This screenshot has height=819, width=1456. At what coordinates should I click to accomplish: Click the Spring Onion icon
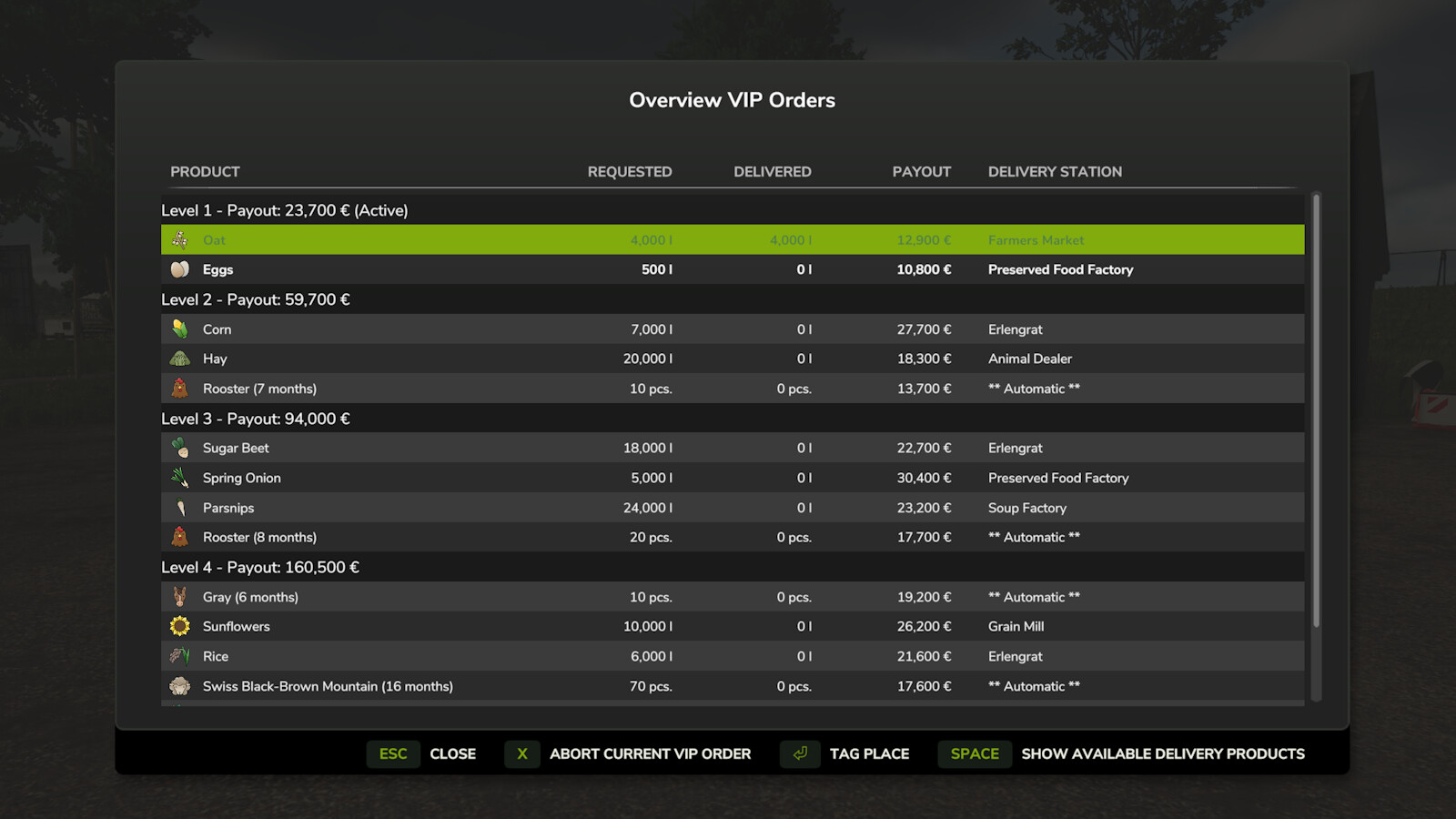pyautogui.click(x=179, y=477)
